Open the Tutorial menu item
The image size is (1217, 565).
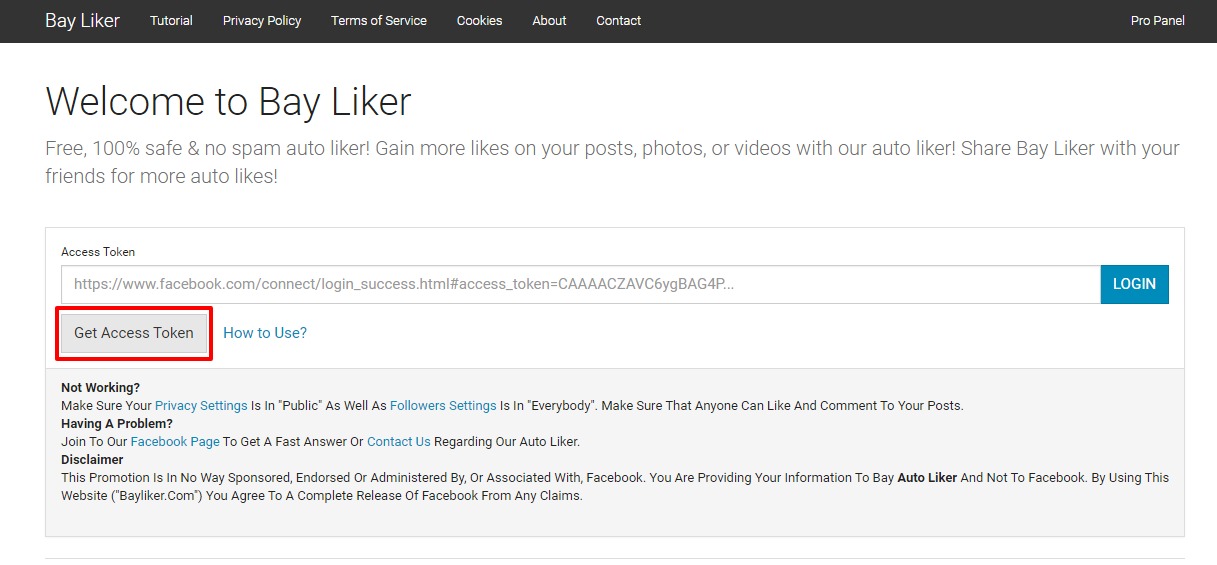tap(171, 21)
